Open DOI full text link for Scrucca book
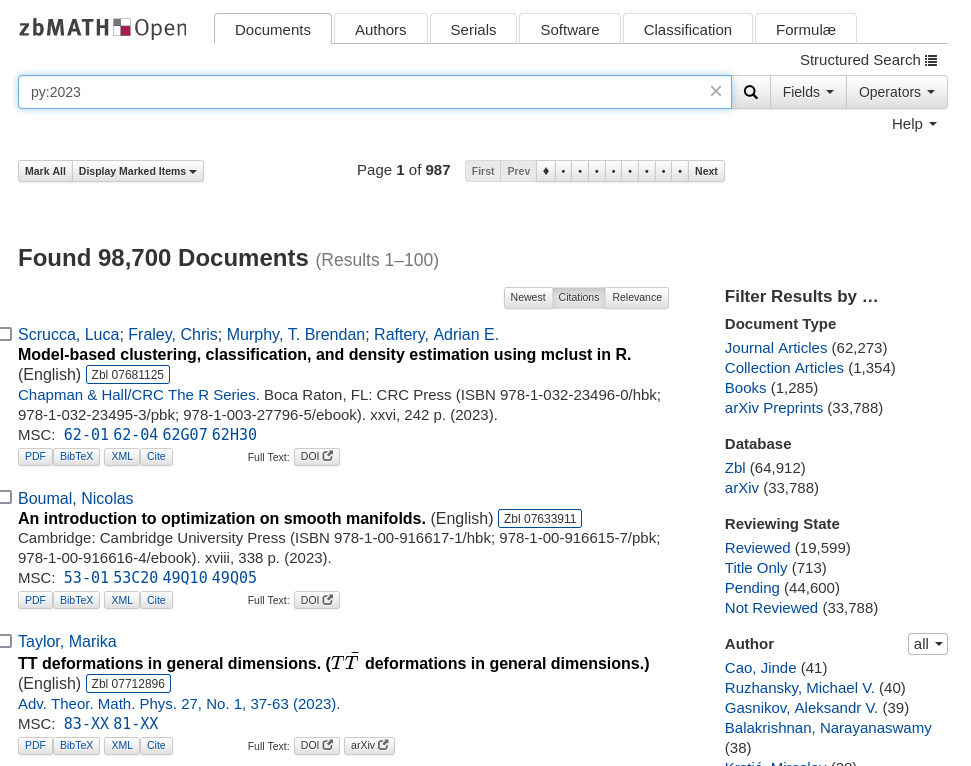Screen dimensions: 971x766 click(316, 457)
